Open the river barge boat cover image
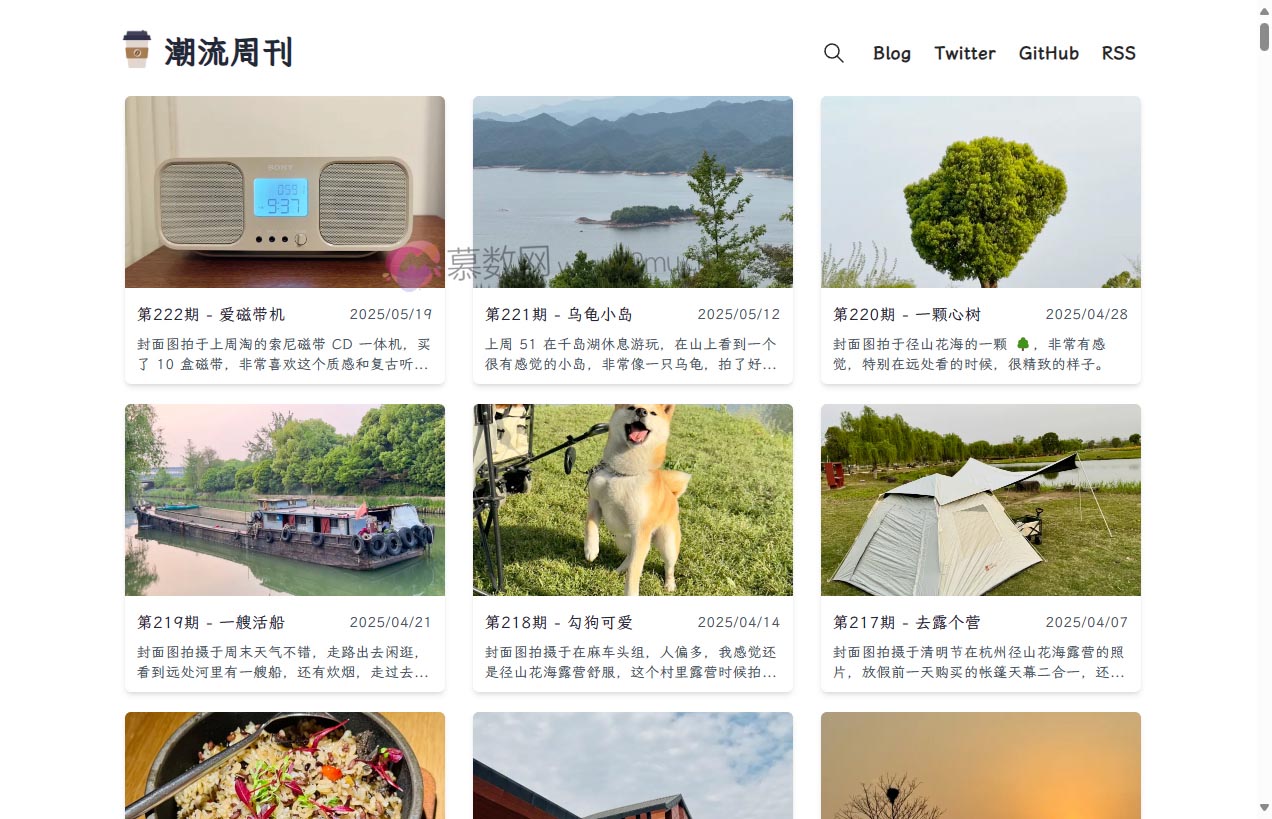This screenshot has width=1272, height=819. 285,500
